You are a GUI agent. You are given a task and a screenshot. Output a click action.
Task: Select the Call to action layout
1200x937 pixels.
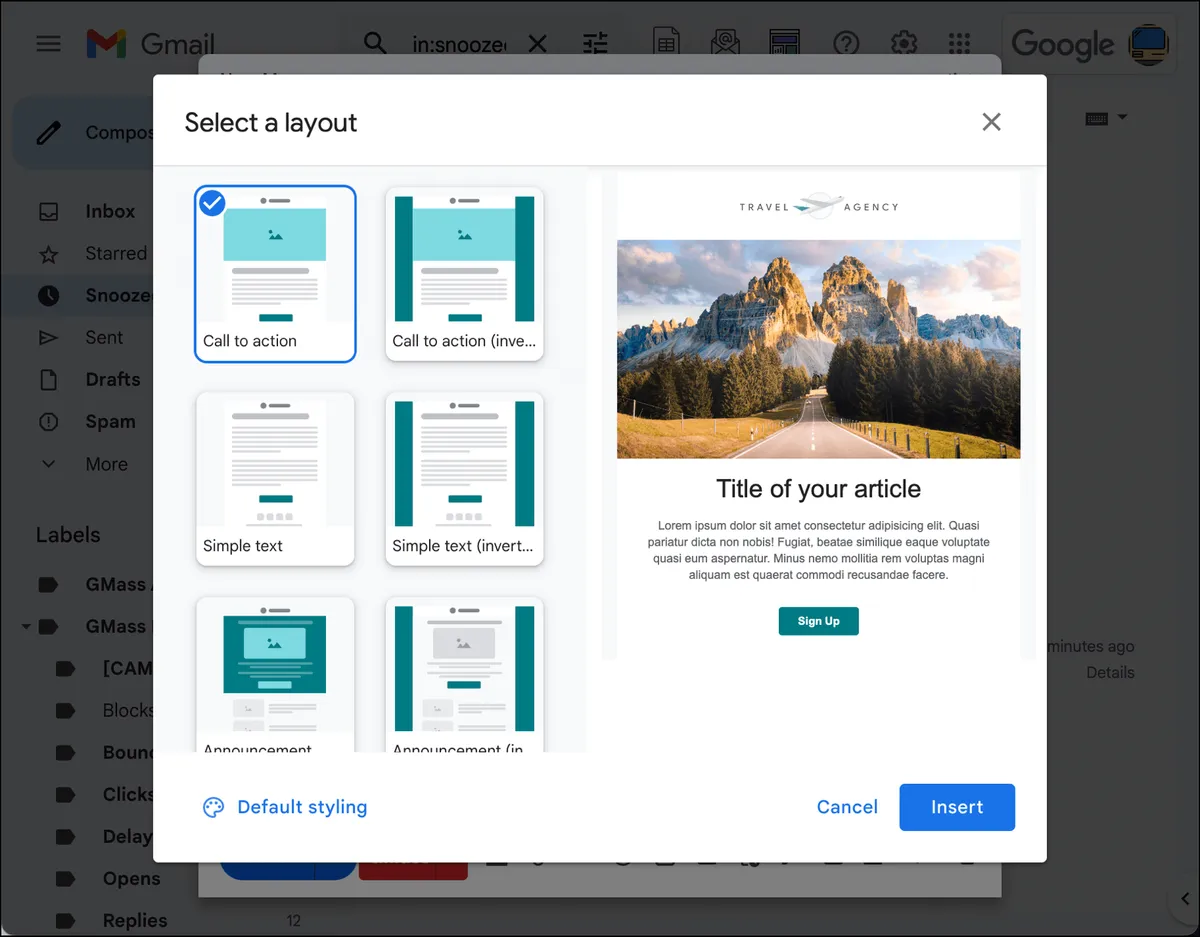tap(275, 274)
